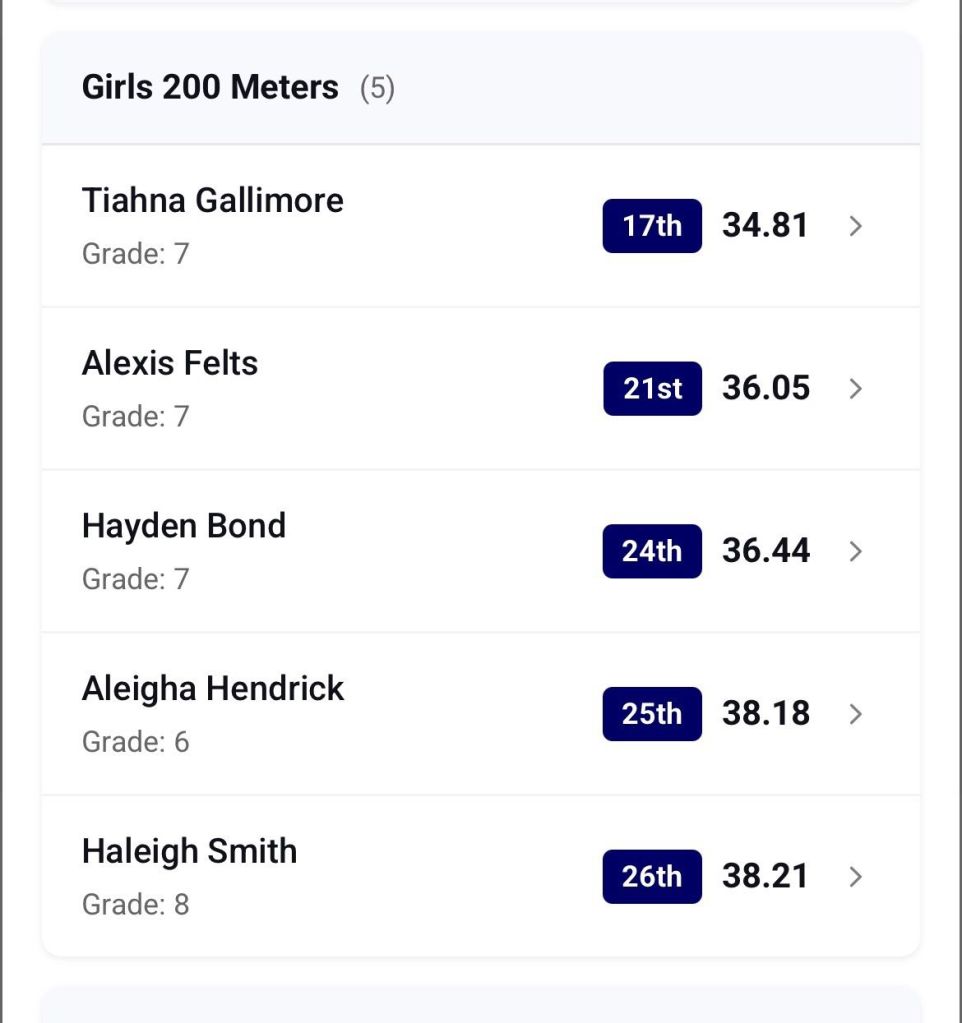The image size is (962, 1023).
Task: Click chevron arrow beside Haleigh Smith's result
Action: pyautogui.click(x=855, y=877)
